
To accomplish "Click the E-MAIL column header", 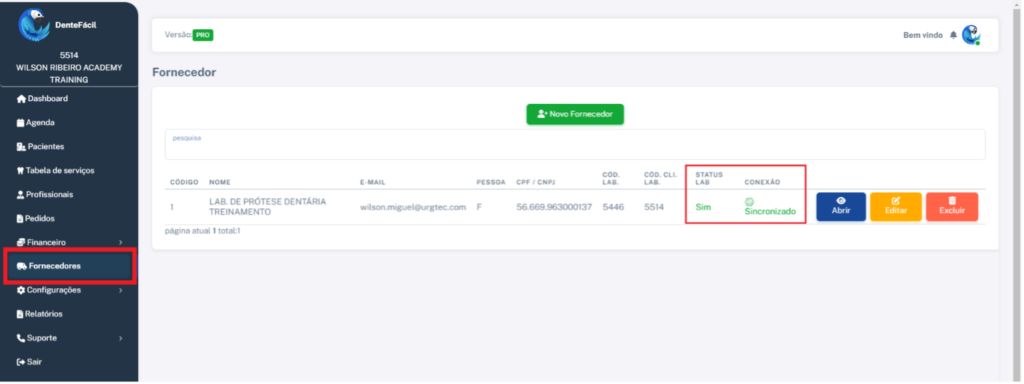I will (x=372, y=182).
